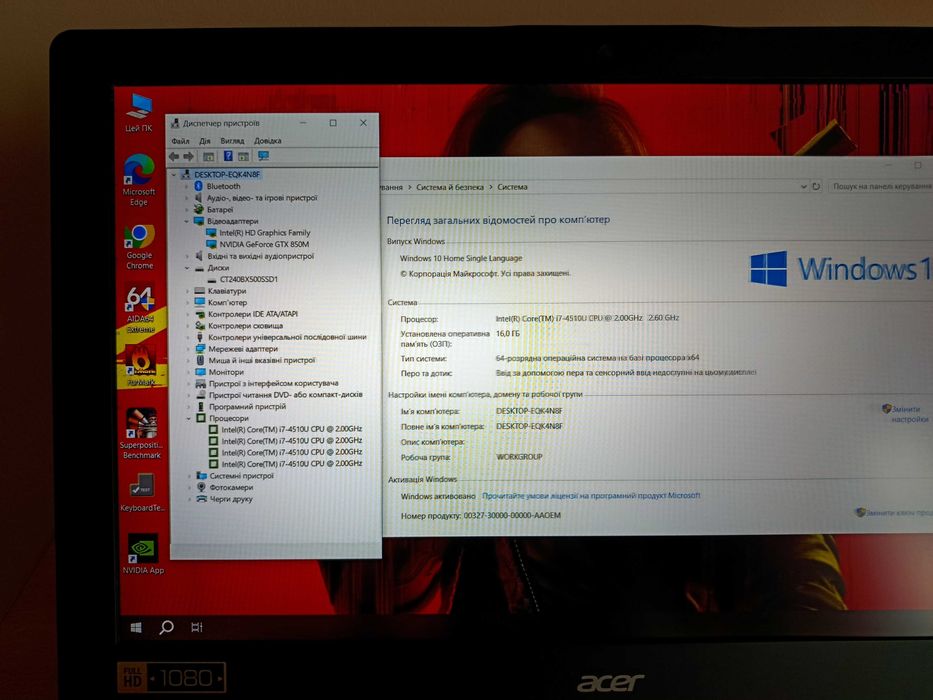Expand the Монітори category arrow
This screenshot has height=700, width=933.
pos(188,372)
